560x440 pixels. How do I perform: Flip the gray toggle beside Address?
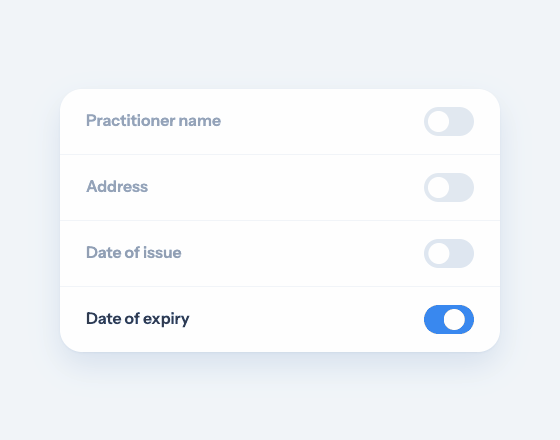click(x=449, y=188)
